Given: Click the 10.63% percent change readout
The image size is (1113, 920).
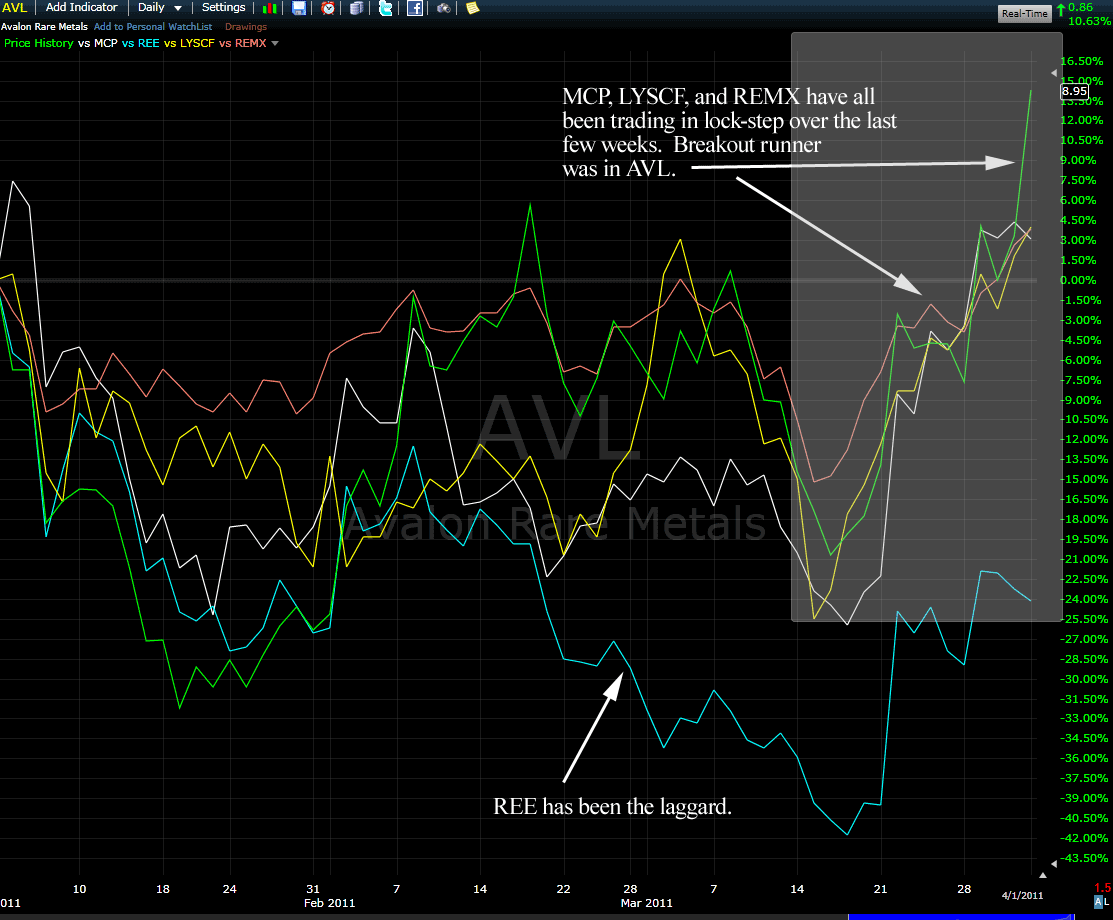Looking at the screenshot, I should (1090, 21).
